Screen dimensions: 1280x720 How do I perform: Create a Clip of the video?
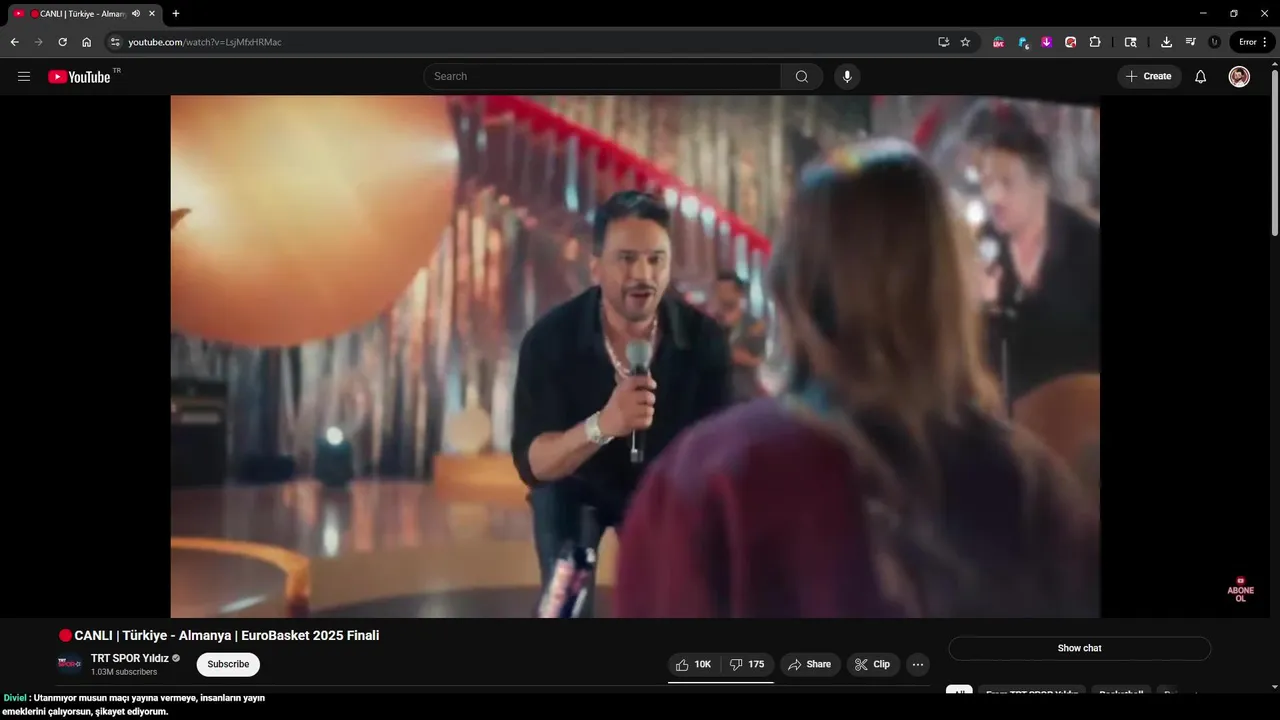pyautogui.click(x=873, y=664)
